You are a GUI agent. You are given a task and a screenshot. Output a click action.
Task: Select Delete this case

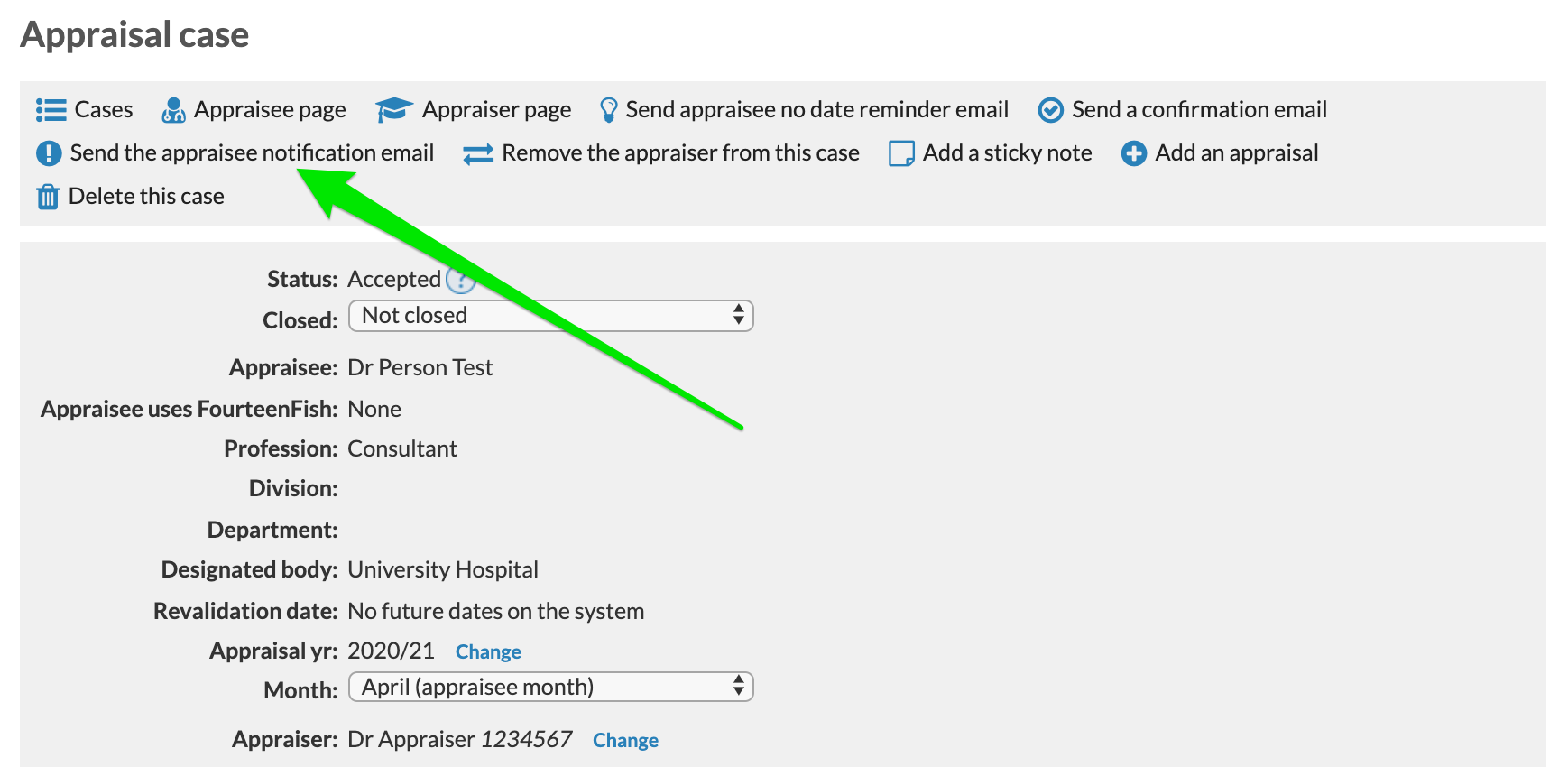coord(146,197)
